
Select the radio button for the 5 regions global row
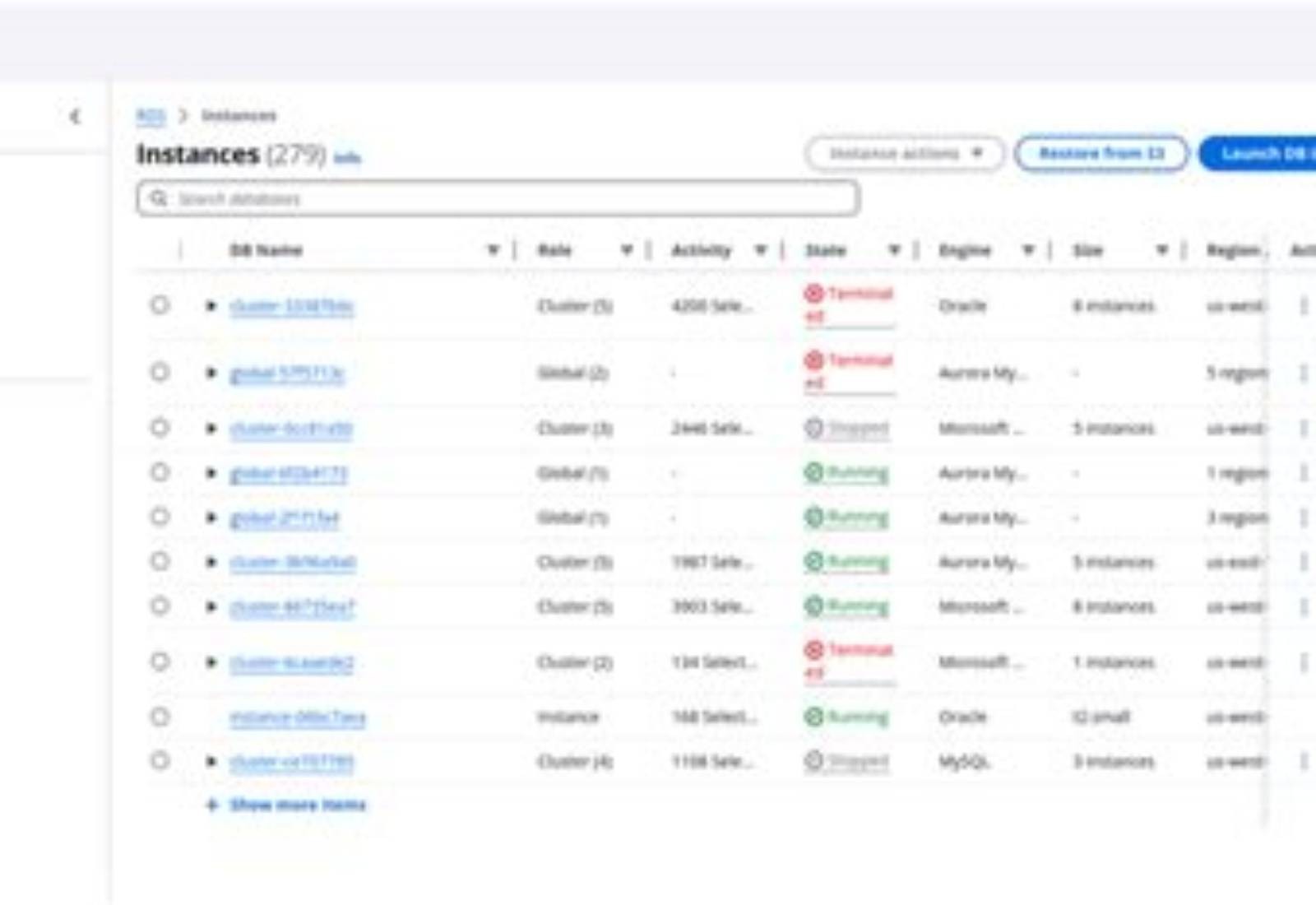pos(160,372)
